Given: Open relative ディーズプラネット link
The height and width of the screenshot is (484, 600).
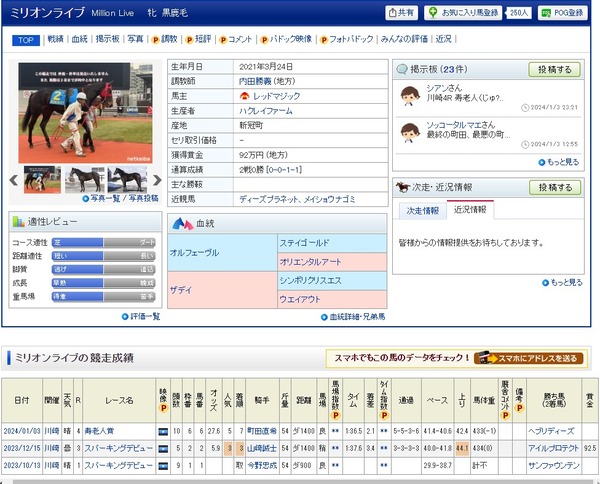Looking at the screenshot, I should 267,199.
